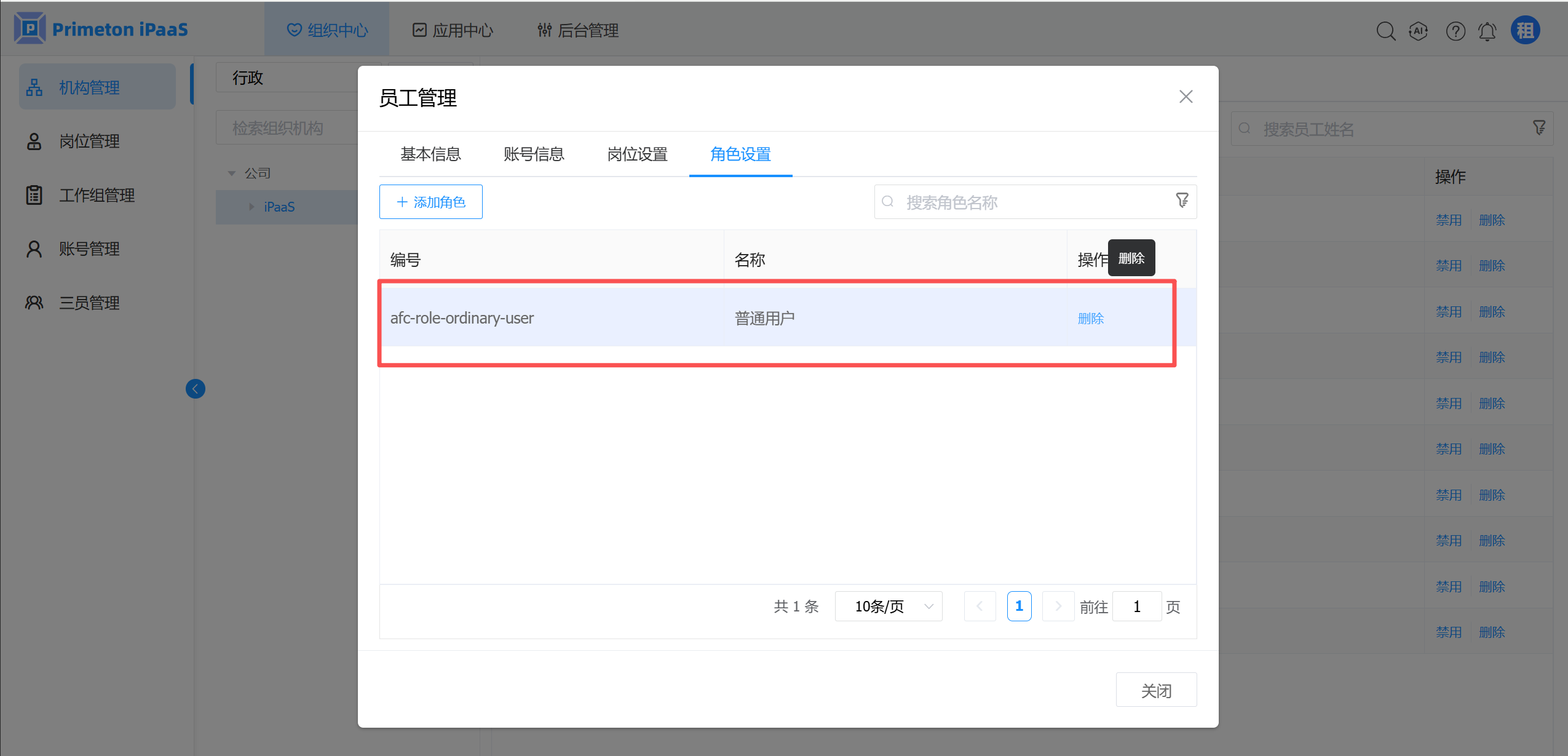Click the 关闭 button
This screenshot has width=1568, height=756.
[x=1155, y=690]
